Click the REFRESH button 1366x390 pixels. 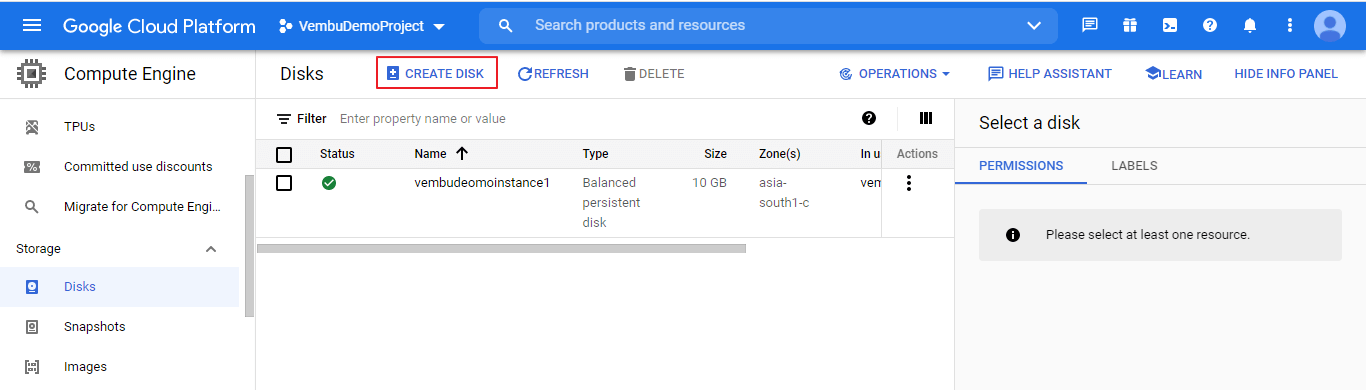[x=553, y=74]
